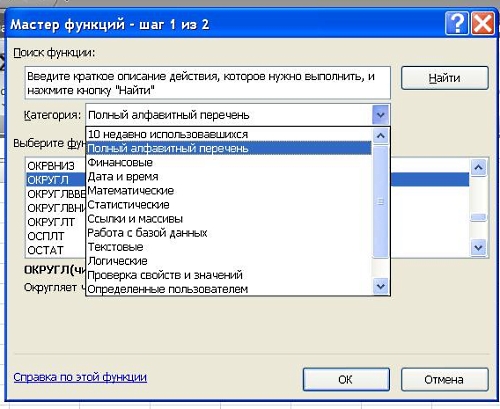Choose Дата и время from the list
Image resolution: width=500 pixels, height=409 pixels.
[123, 177]
